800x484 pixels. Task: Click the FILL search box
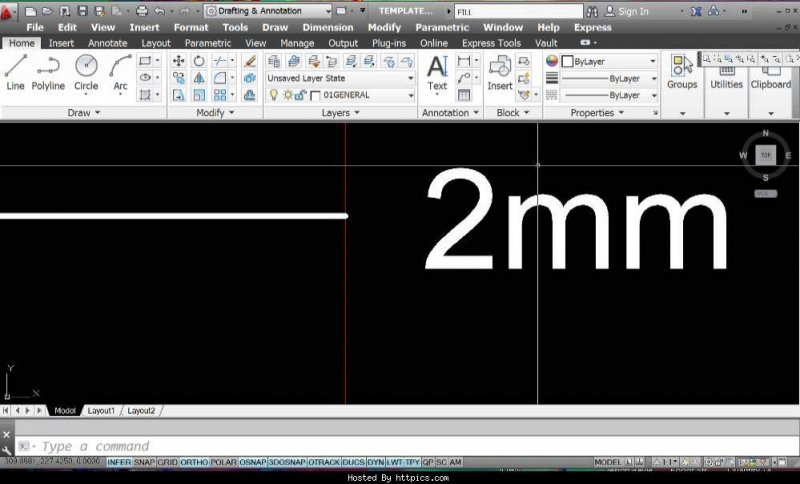point(518,11)
